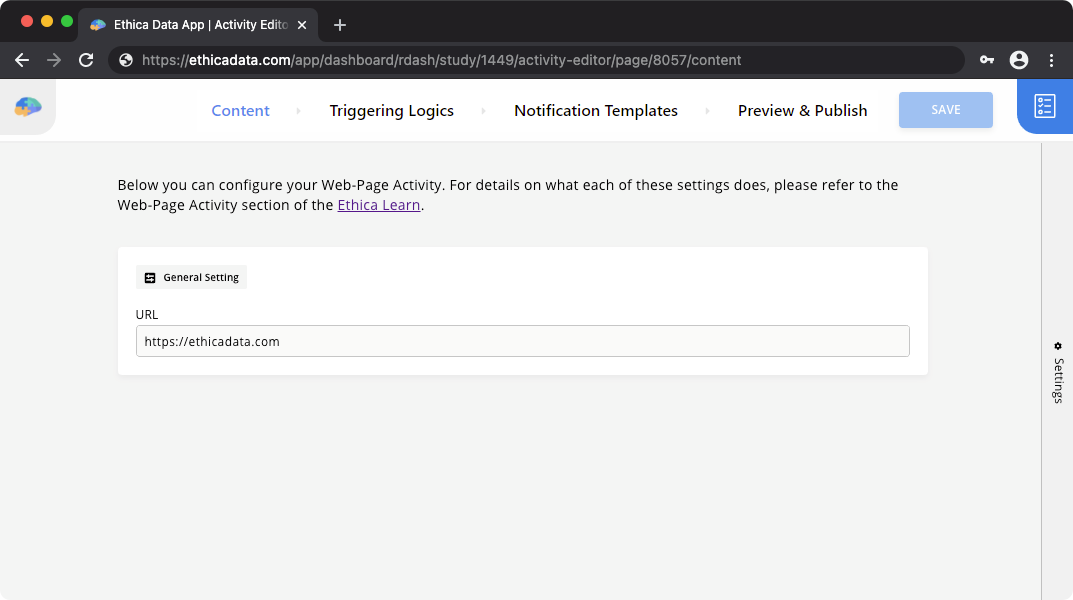Click the General Setting icon
This screenshot has height=600, width=1073.
point(150,278)
